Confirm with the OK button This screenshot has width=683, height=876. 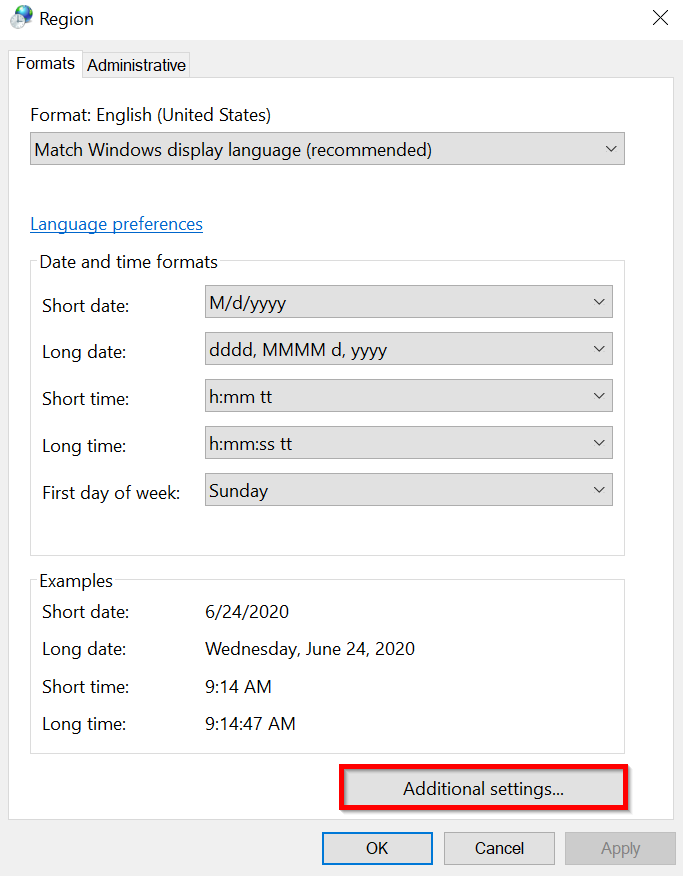(x=377, y=848)
